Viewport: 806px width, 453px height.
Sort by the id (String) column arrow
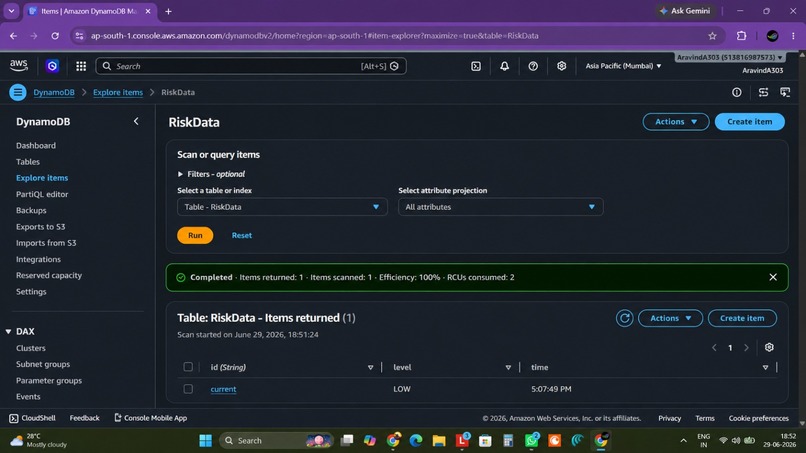coord(370,368)
